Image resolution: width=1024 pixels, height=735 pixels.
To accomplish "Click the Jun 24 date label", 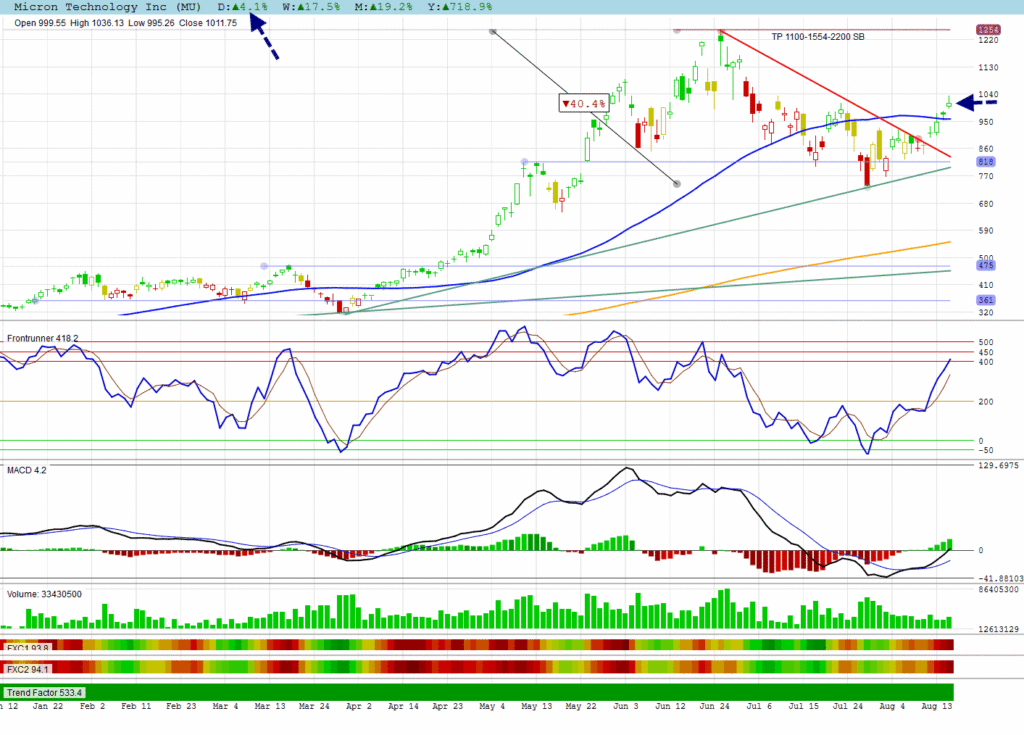I will tap(714, 706).
